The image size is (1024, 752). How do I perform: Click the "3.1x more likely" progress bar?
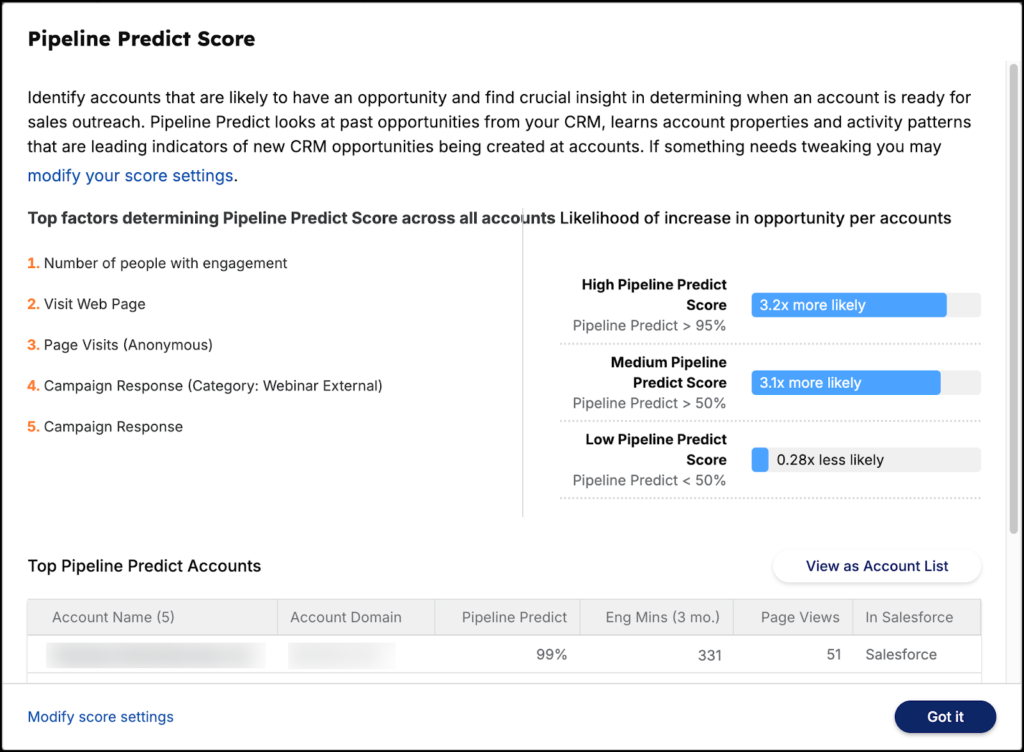(865, 383)
